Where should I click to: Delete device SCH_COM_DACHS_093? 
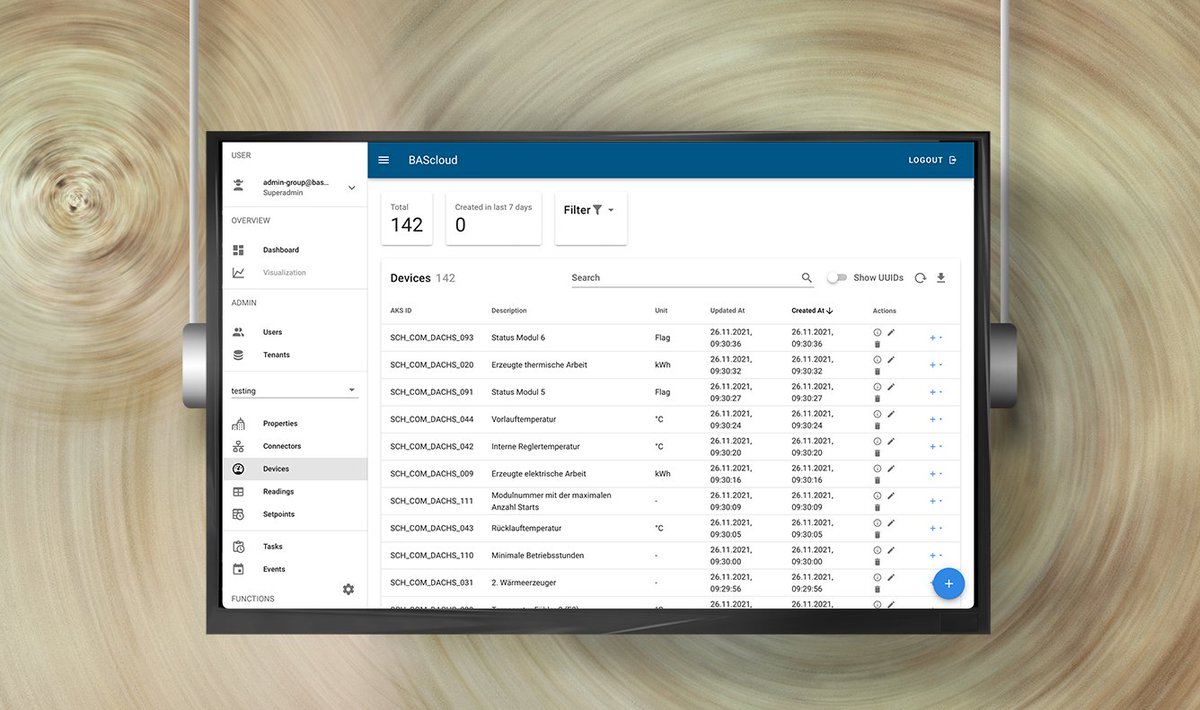point(877,344)
